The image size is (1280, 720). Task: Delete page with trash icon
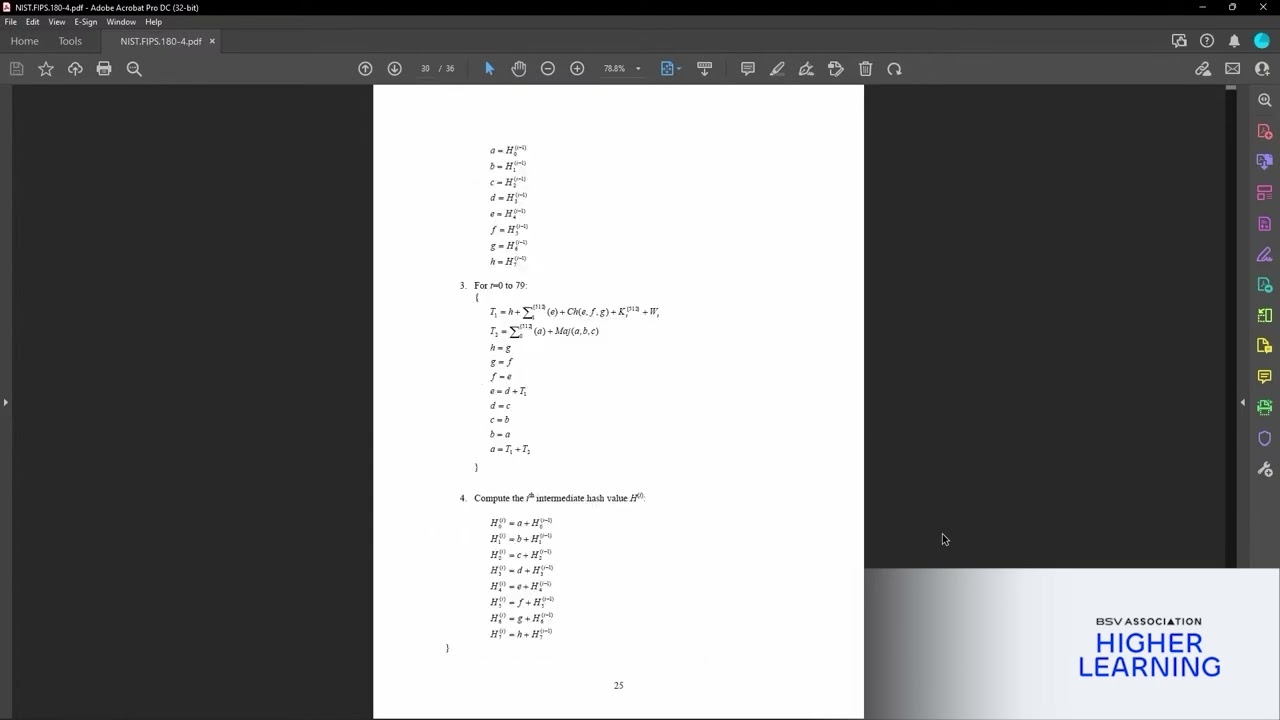pos(865,69)
